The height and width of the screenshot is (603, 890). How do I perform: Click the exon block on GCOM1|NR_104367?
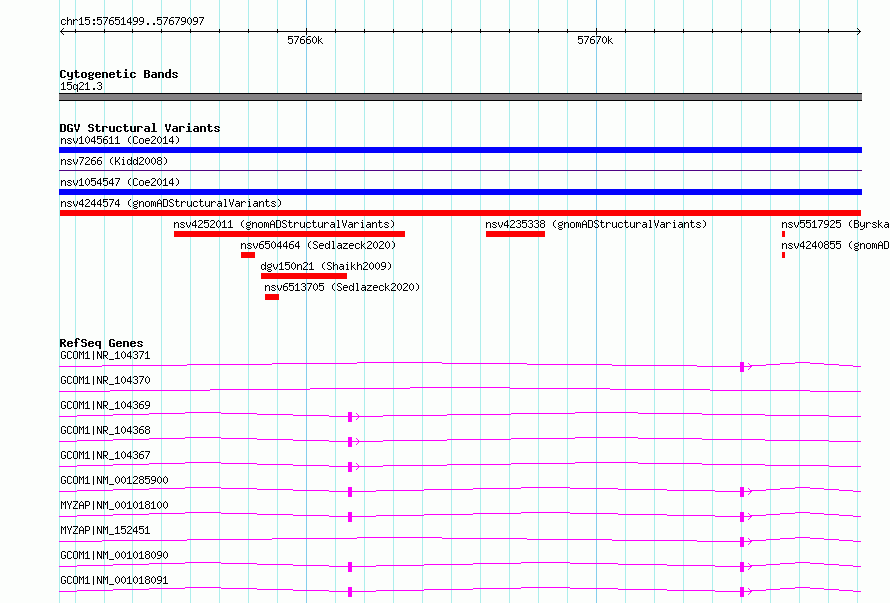350,467
